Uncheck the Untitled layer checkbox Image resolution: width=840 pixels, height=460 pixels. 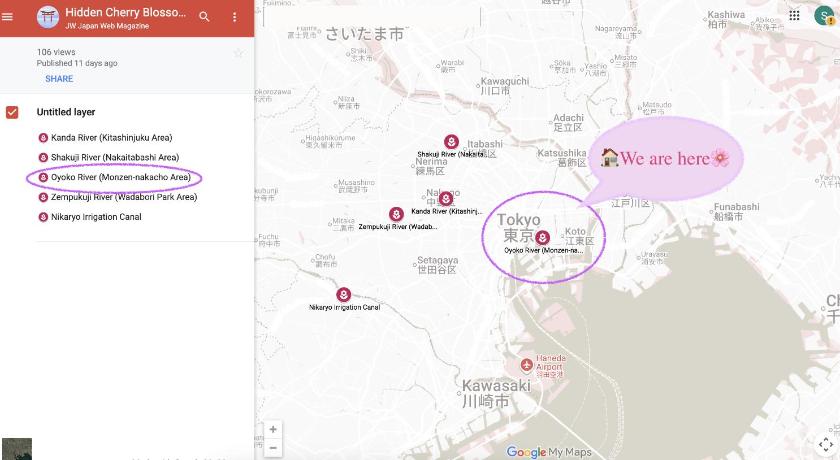[13, 112]
